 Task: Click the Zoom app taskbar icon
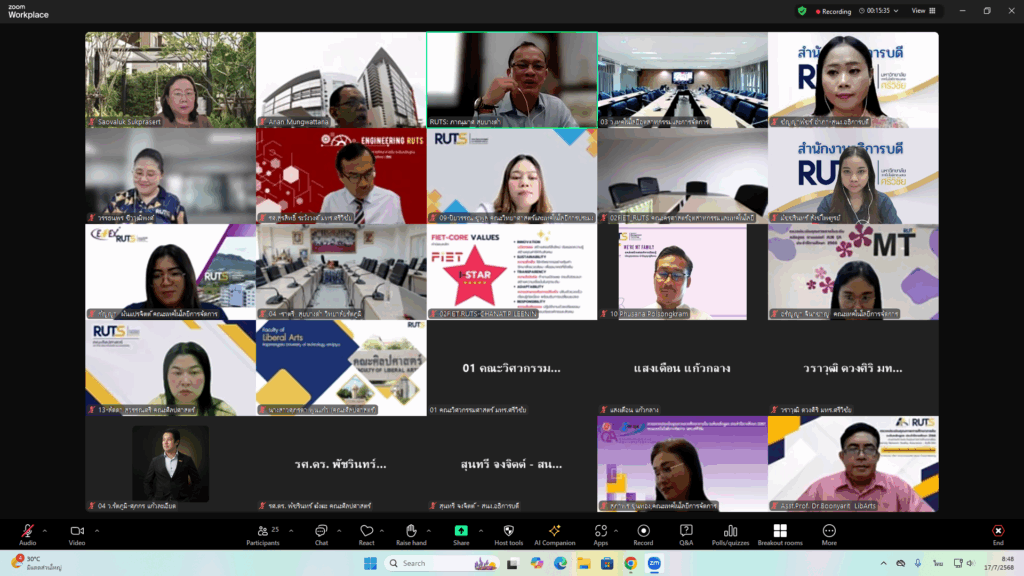[x=654, y=564]
